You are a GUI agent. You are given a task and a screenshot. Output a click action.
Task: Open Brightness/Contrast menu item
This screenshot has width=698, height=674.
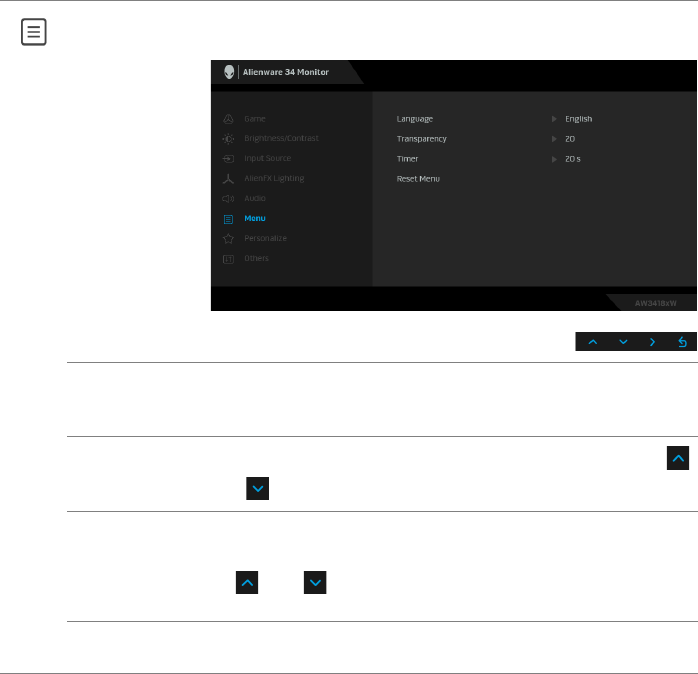(x=281, y=138)
